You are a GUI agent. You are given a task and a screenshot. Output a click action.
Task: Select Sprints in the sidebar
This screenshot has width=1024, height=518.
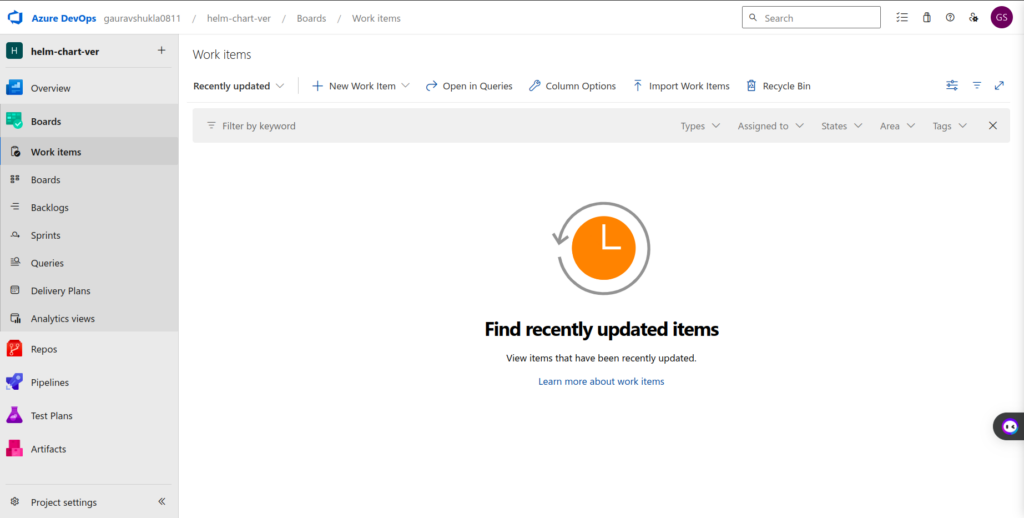tap(45, 236)
